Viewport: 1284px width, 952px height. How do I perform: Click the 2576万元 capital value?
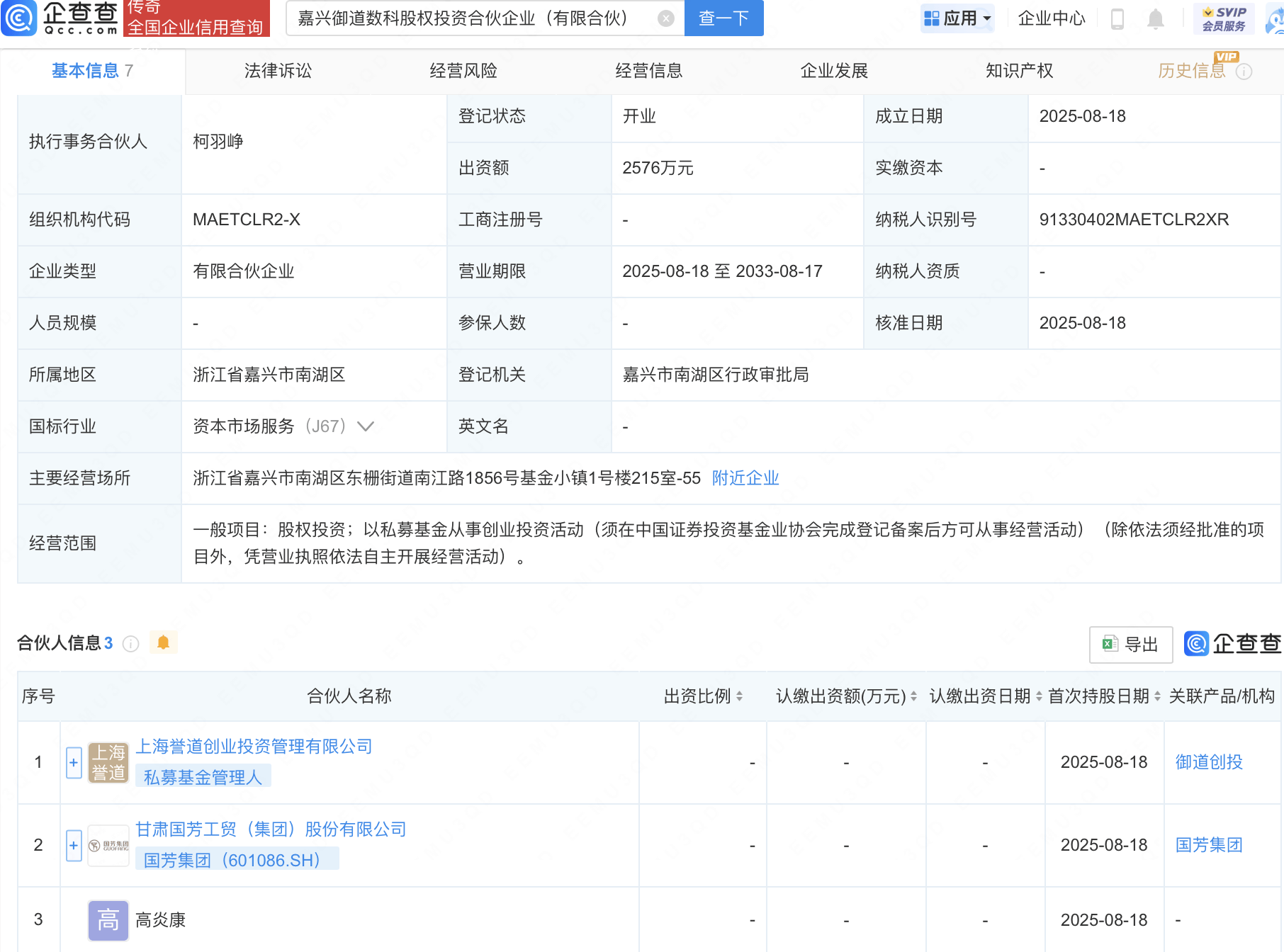(658, 168)
